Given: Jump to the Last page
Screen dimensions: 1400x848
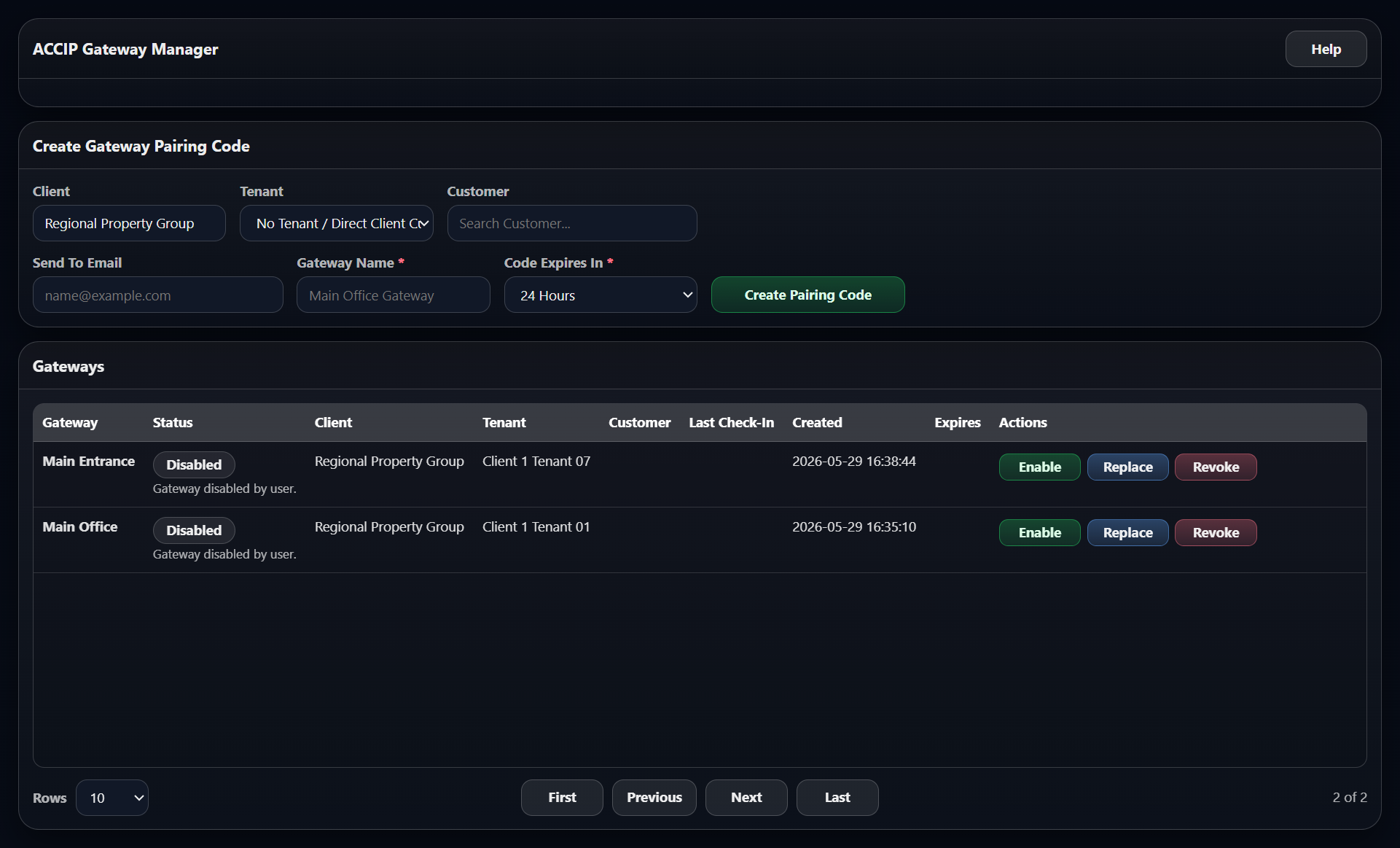Looking at the screenshot, I should pos(837,798).
